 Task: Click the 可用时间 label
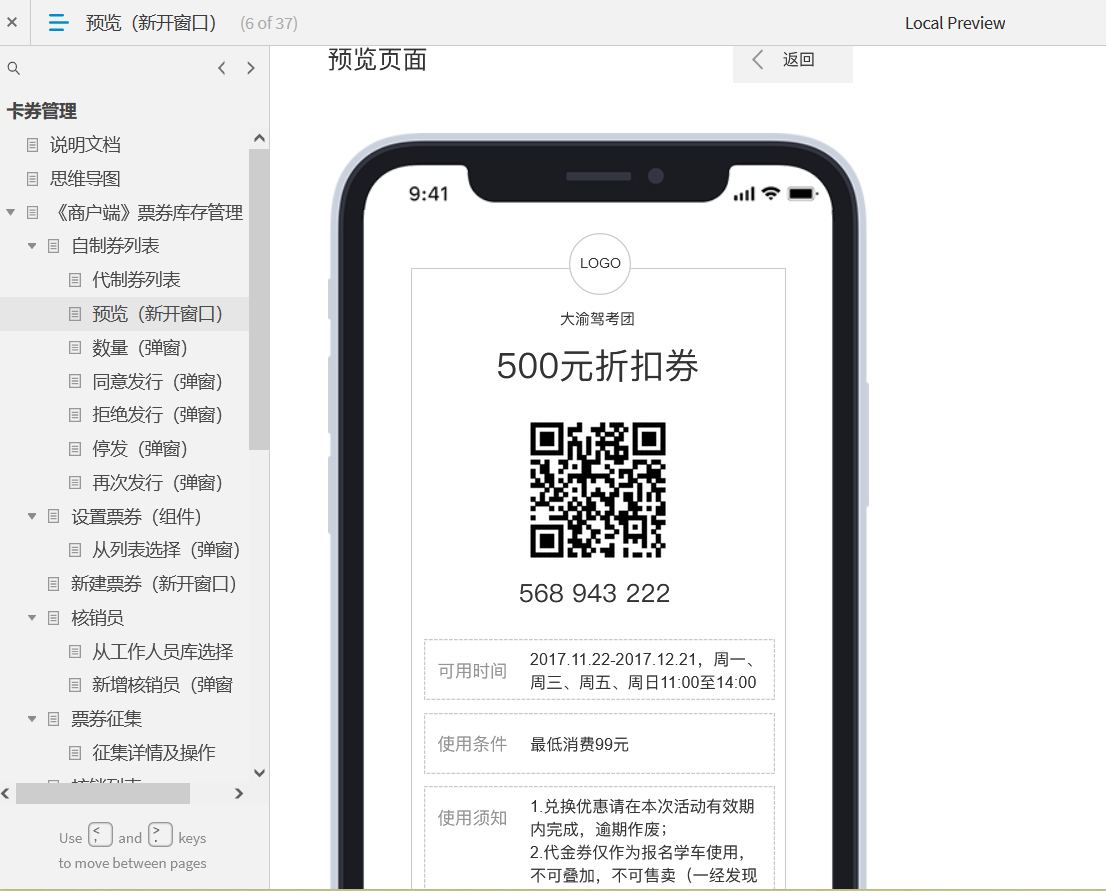473,670
